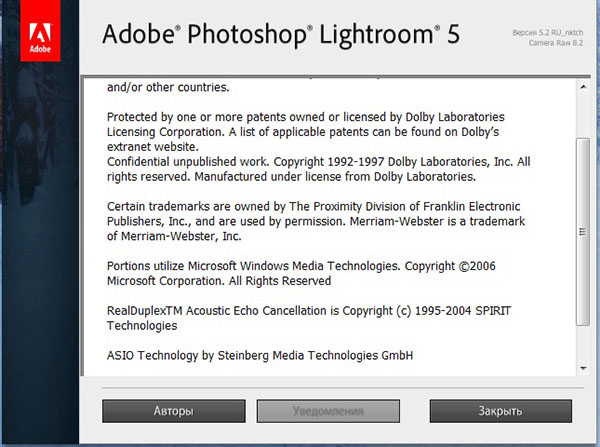Click the scrollbar down arrow
600x447 pixels.
(583, 368)
